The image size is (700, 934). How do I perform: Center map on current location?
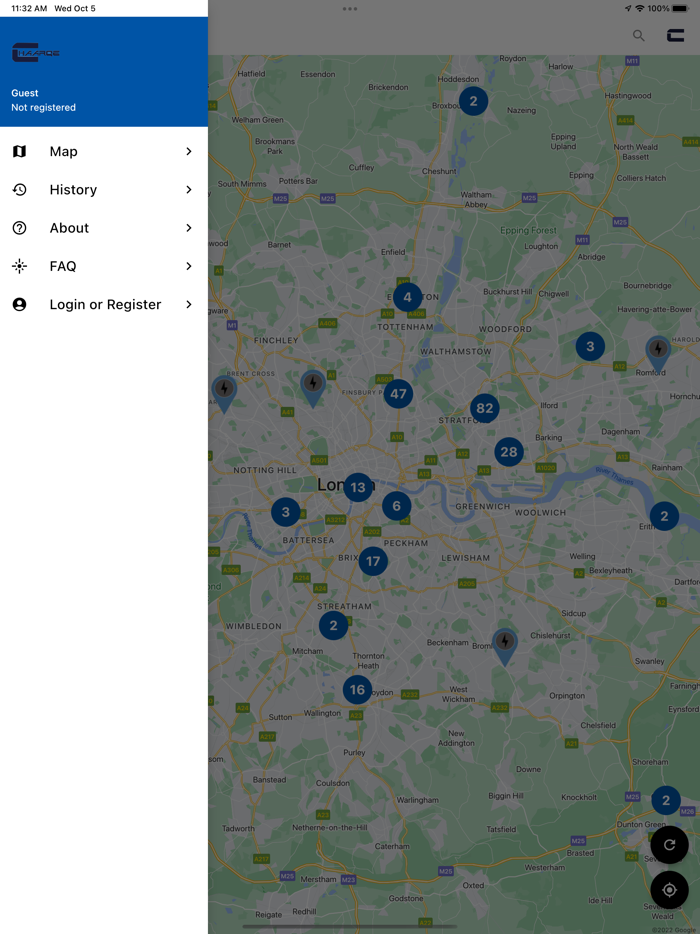tap(669, 890)
